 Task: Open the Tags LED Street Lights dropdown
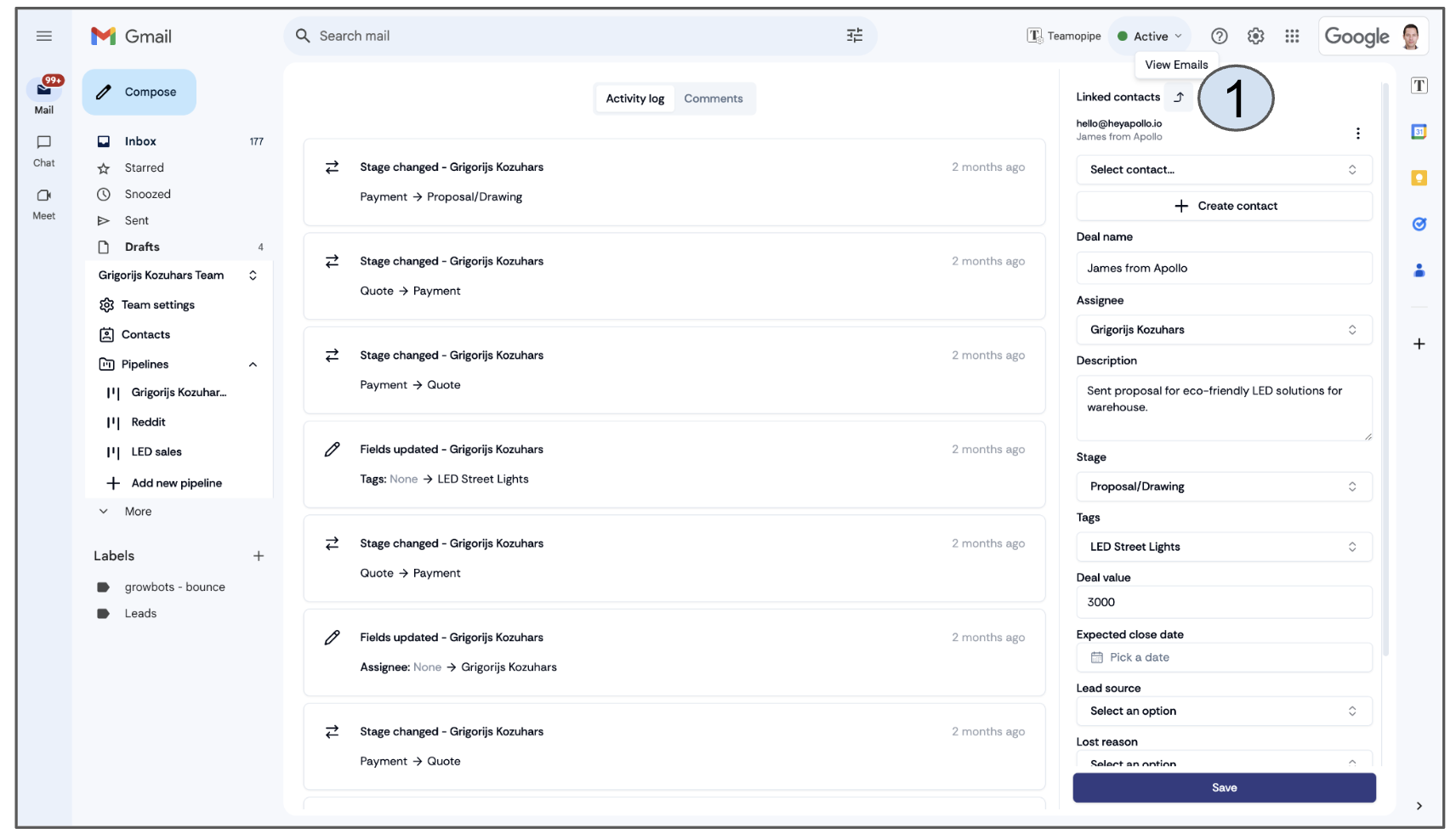tap(1223, 547)
